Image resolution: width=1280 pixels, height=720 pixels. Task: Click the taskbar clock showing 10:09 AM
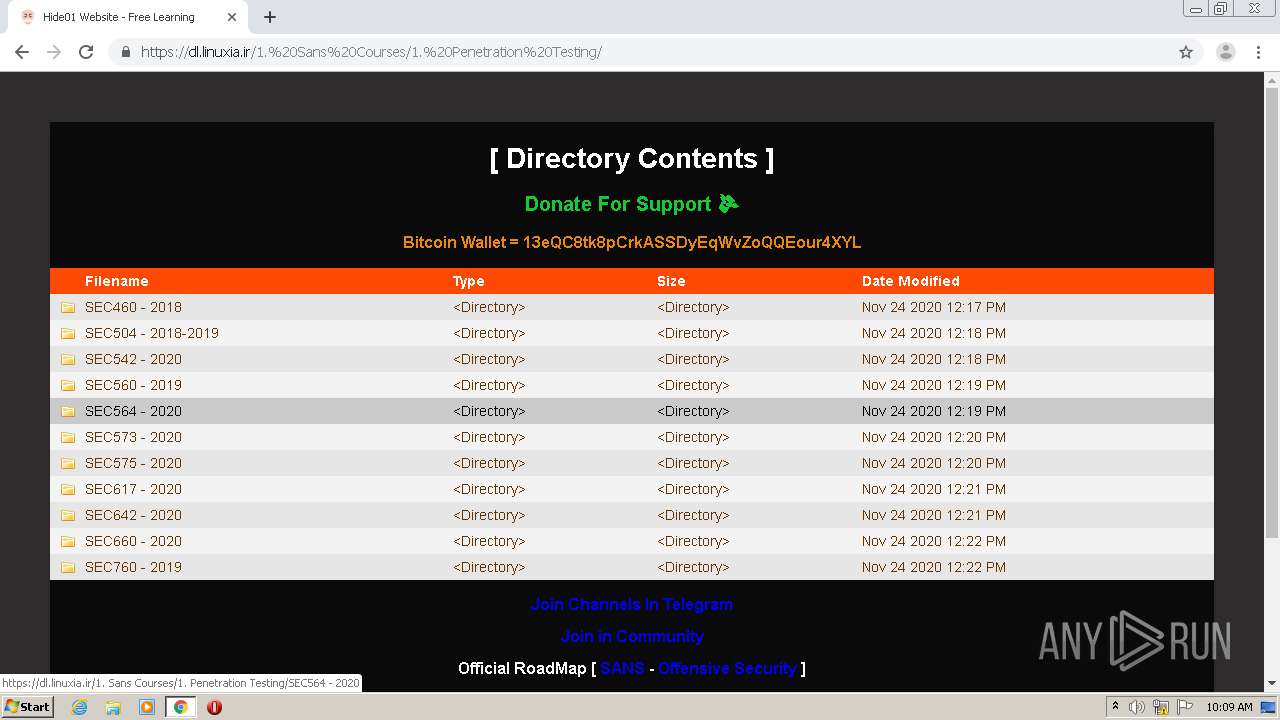[x=1229, y=707]
